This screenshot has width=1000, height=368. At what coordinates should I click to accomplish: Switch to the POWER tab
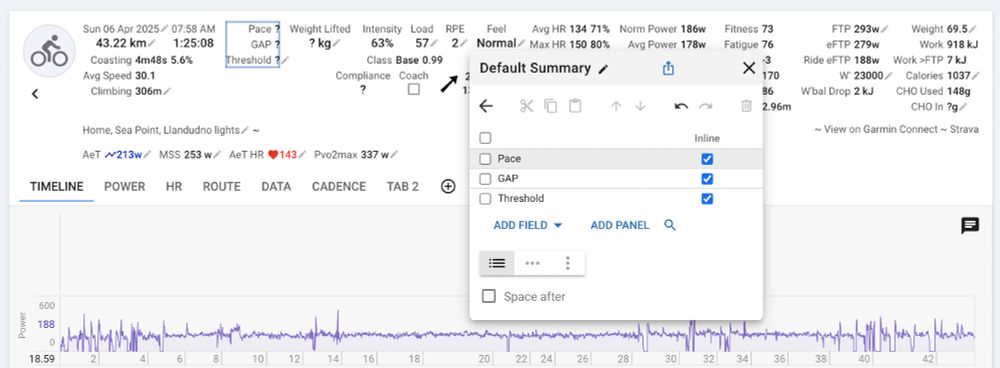pyautogui.click(x=124, y=186)
